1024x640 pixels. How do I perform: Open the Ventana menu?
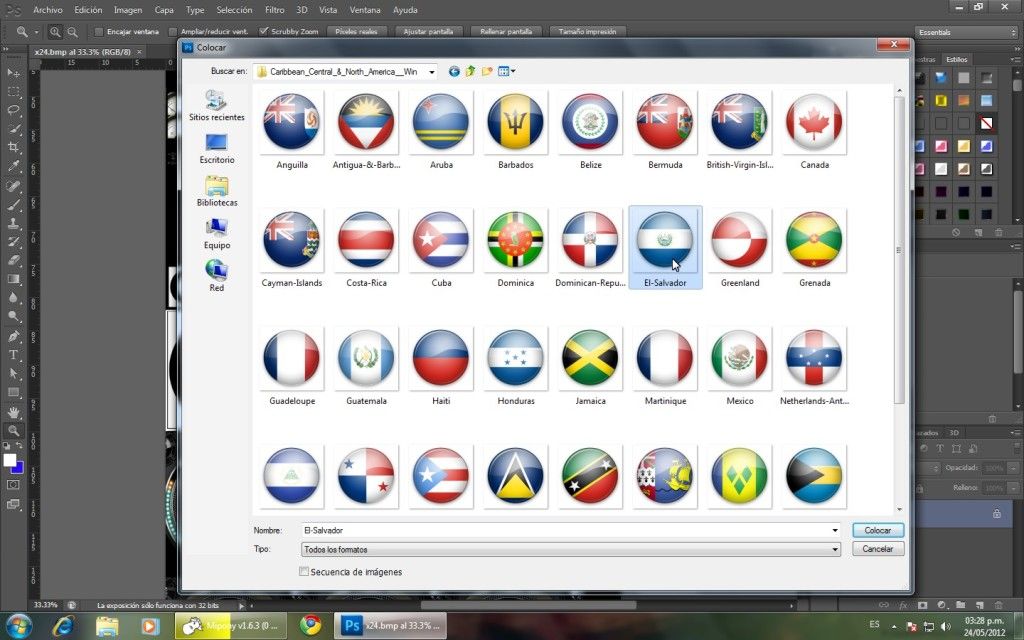[365, 10]
